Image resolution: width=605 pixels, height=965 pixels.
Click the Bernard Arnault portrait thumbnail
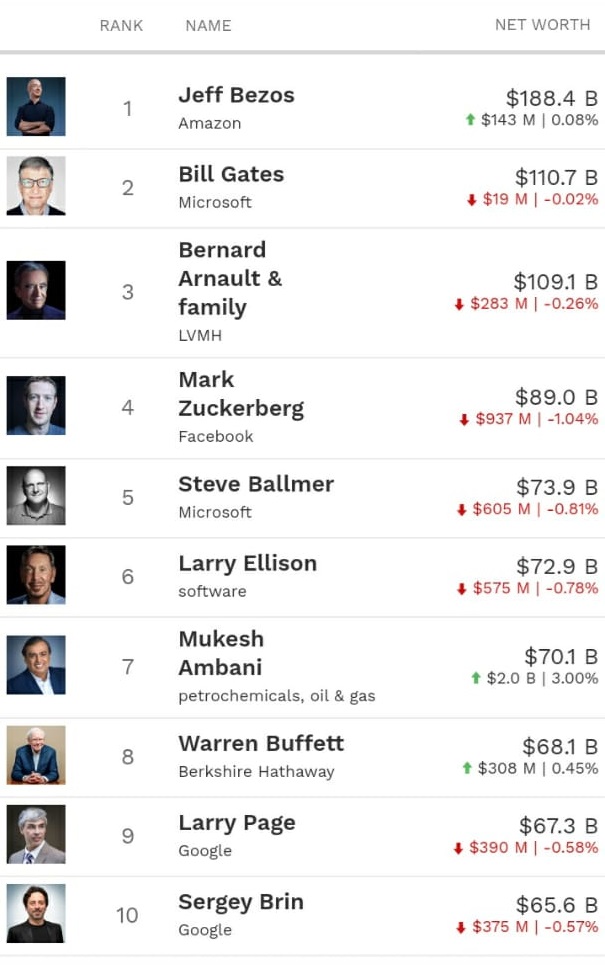click(36, 291)
